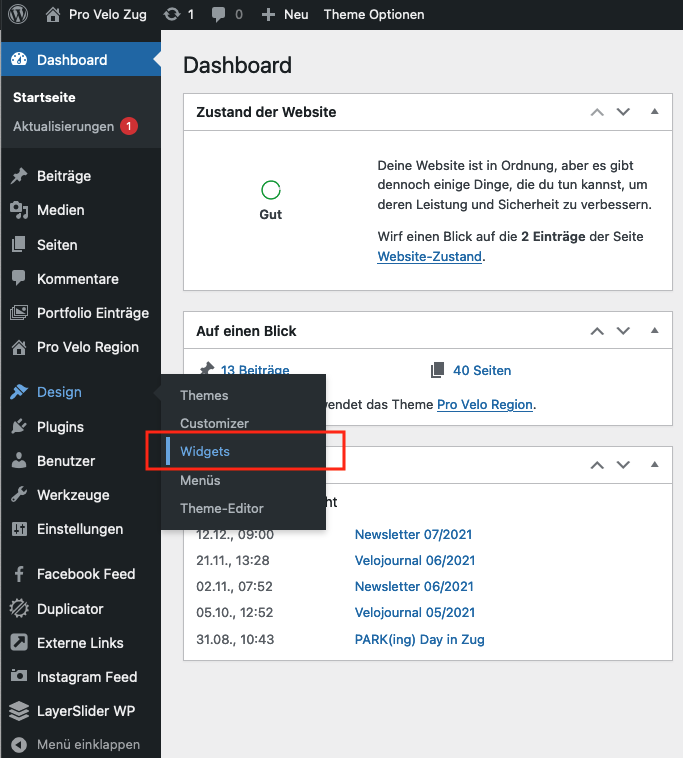This screenshot has width=683, height=758.
Task: Move Auf einen Blick panel up
Action: click(597, 330)
